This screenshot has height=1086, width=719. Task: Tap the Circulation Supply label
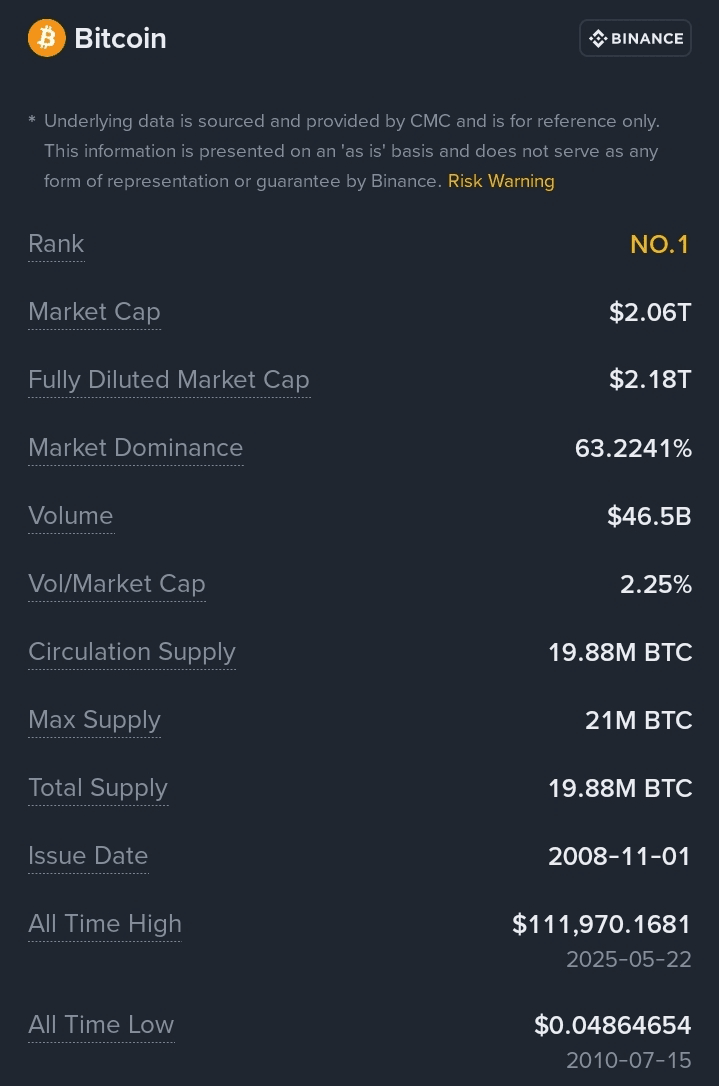pyautogui.click(x=132, y=652)
